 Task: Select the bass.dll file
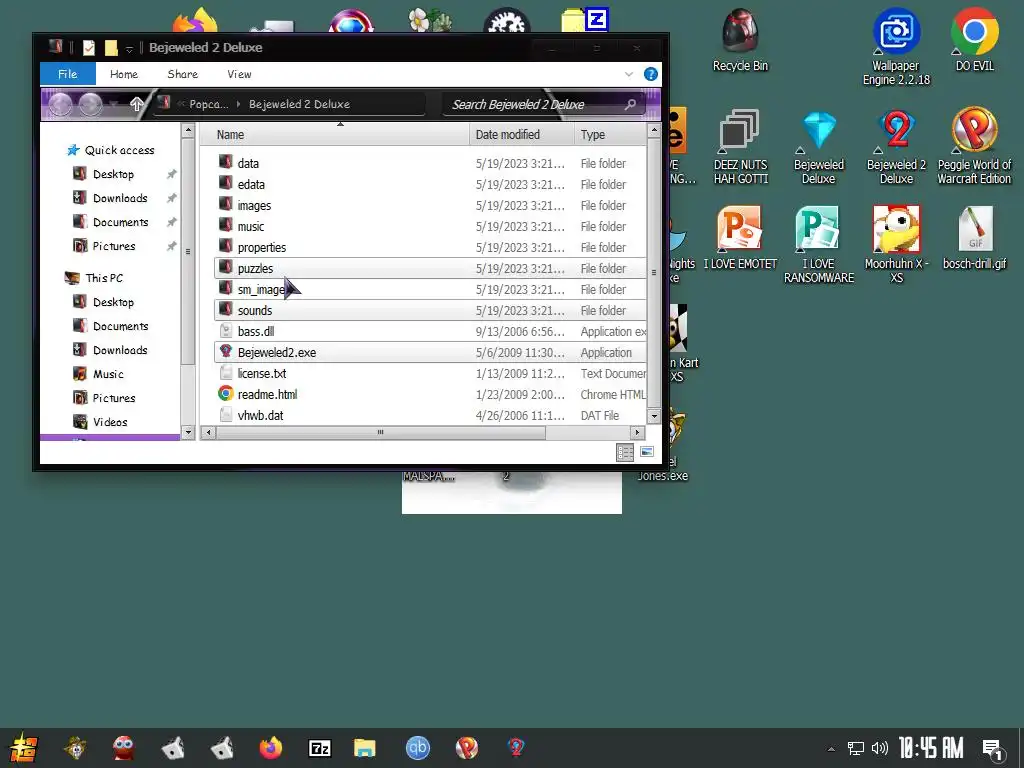click(x=256, y=331)
